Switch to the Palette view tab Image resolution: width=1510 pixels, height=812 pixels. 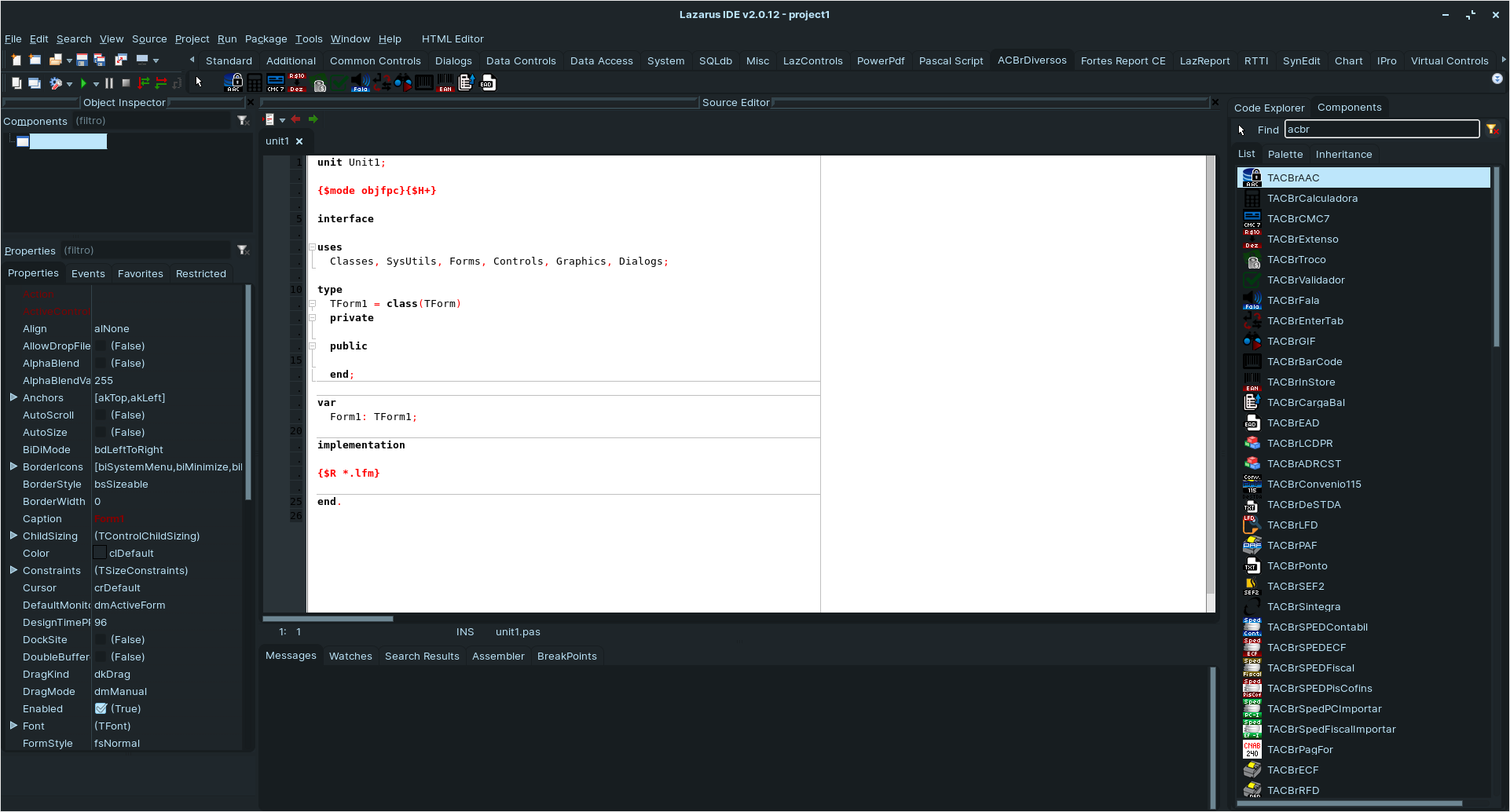point(1285,154)
